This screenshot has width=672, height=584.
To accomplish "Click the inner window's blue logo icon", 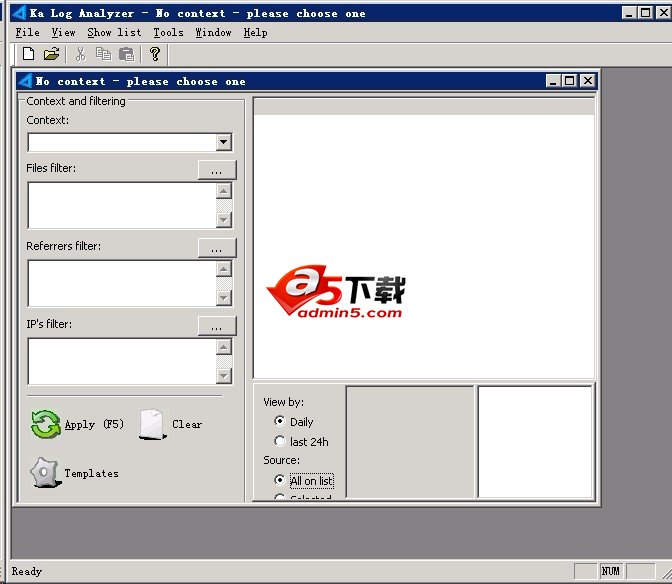I will click(x=25, y=81).
